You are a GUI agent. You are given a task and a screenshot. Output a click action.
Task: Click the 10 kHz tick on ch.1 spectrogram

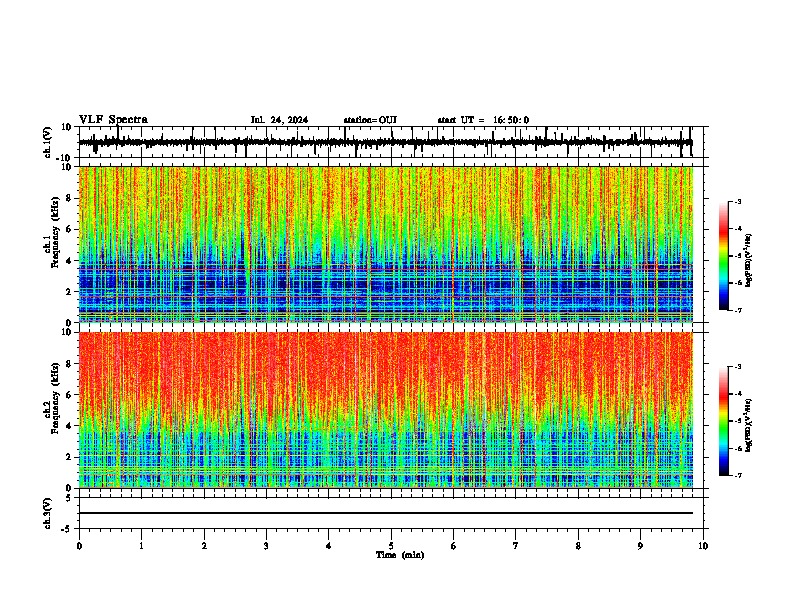67,167
